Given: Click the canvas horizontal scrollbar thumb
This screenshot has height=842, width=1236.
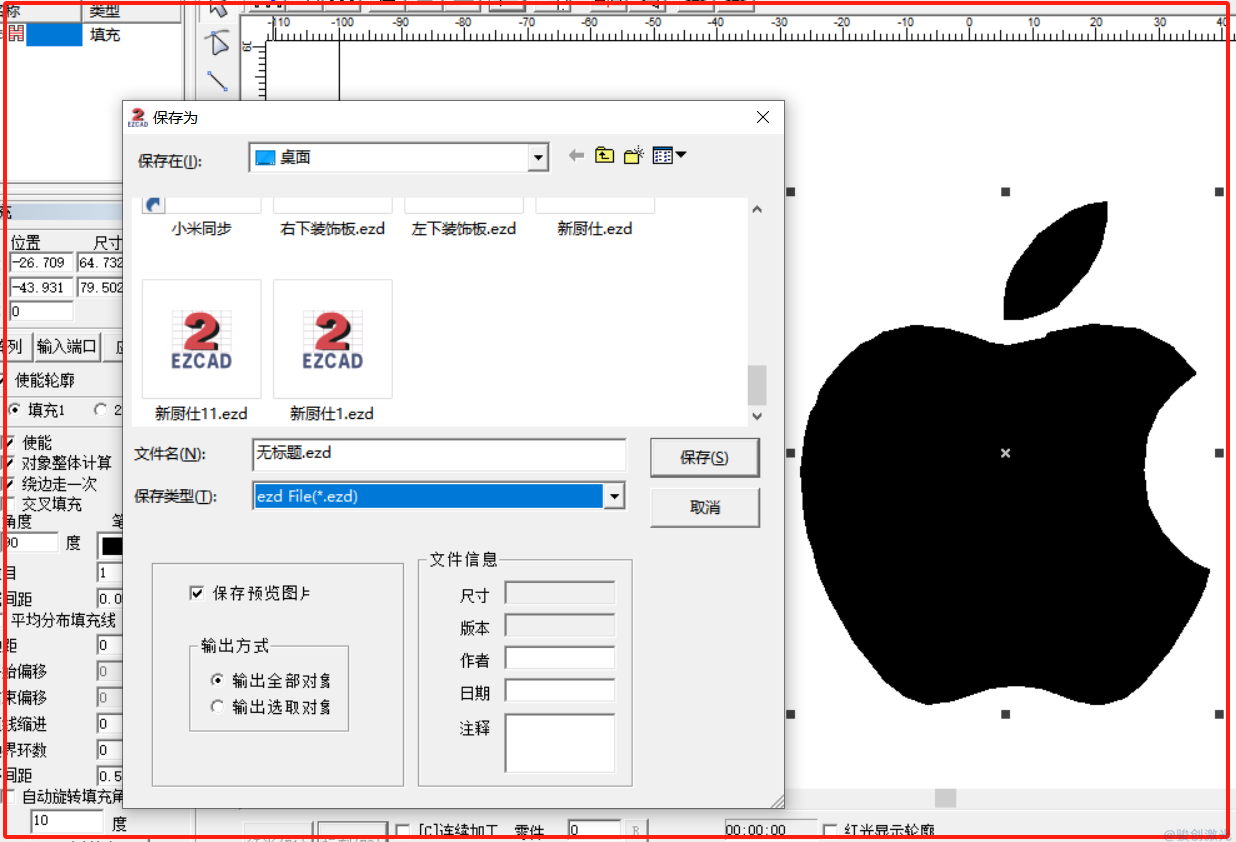Looking at the screenshot, I should 945,798.
